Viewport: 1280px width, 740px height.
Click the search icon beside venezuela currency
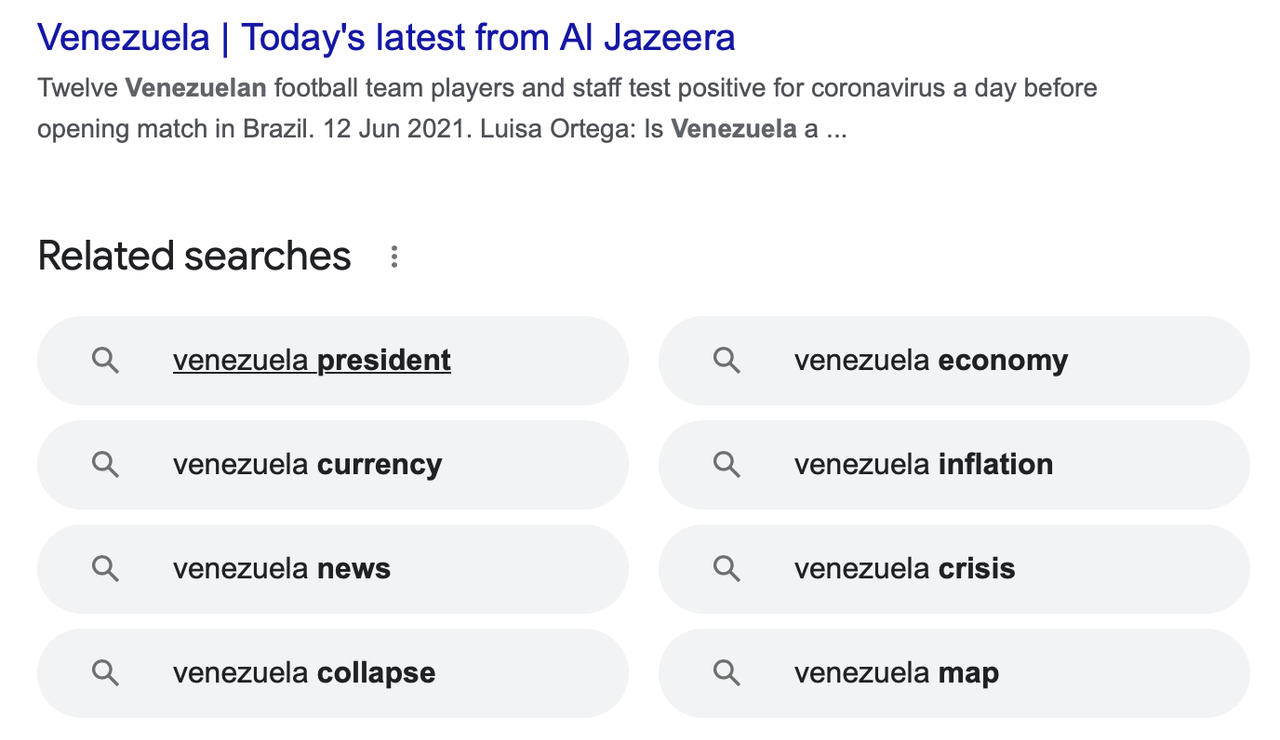106,465
